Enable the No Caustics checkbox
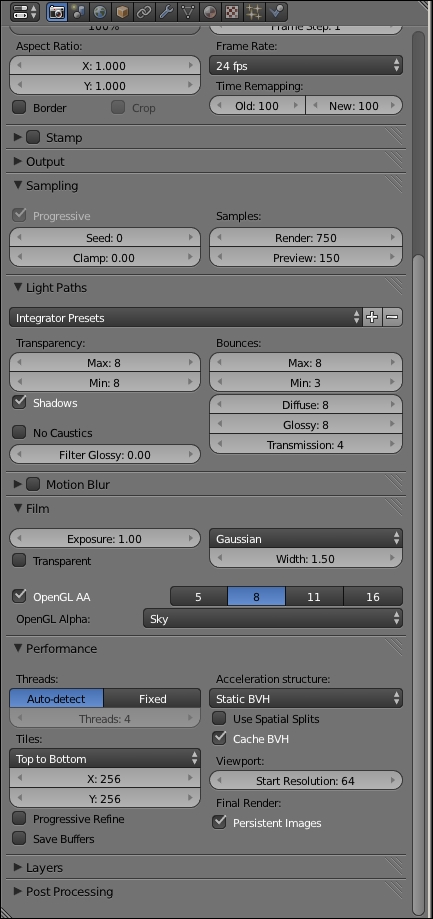Viewport: 433px width, 919px height. tap(19, 433)
